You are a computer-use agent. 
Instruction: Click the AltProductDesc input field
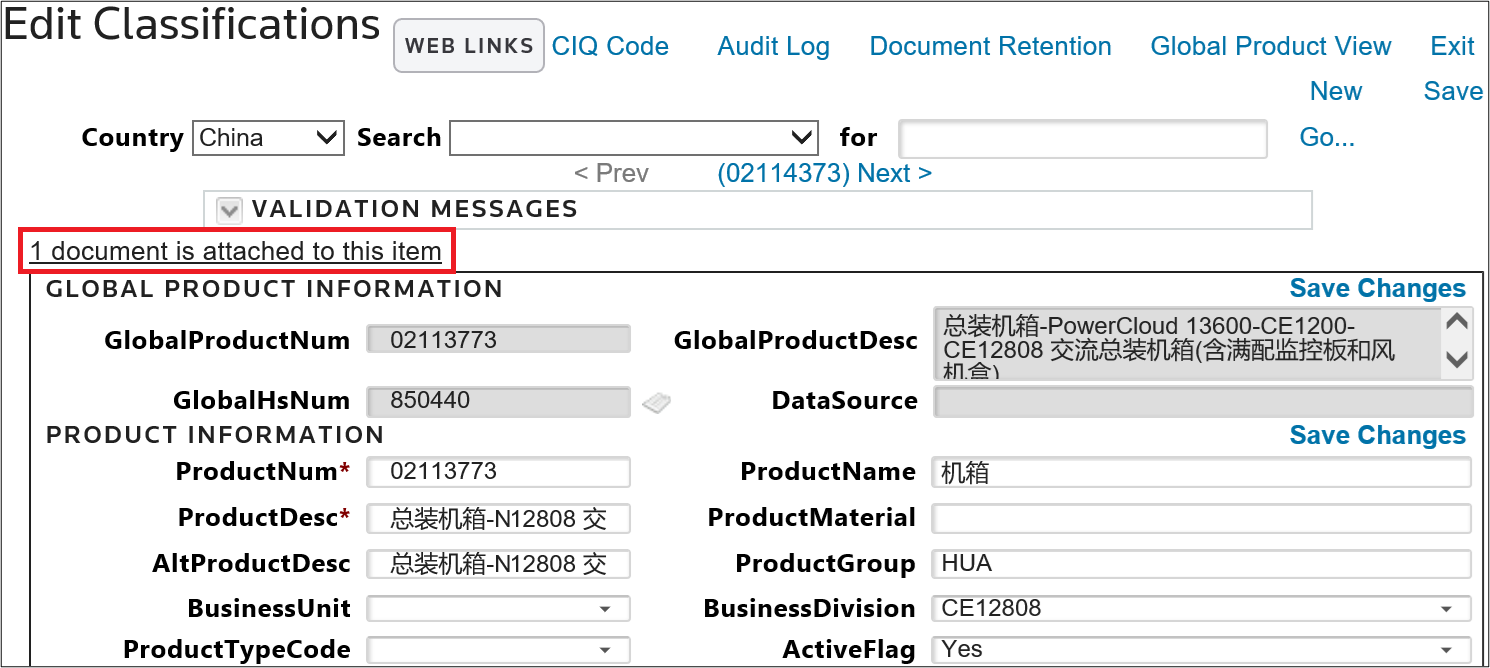pos(498,563)
